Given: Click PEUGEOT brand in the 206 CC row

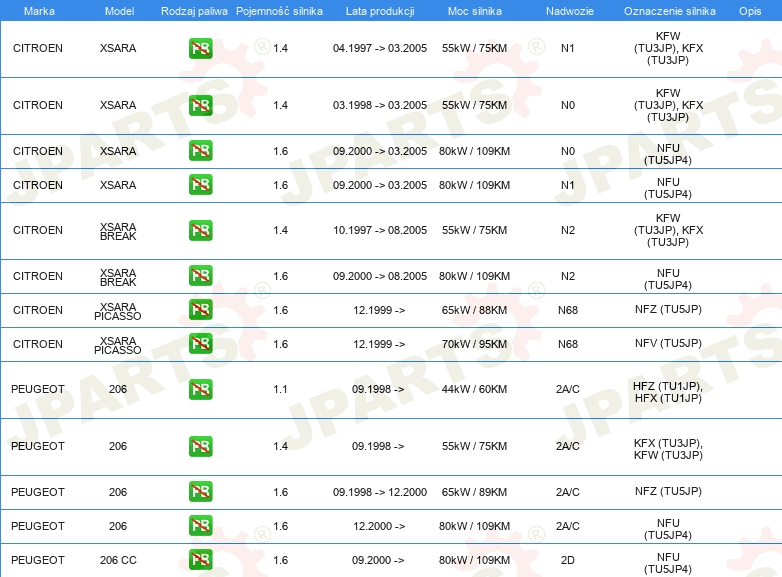Looking at the screenshot, I should click(38, 560).
